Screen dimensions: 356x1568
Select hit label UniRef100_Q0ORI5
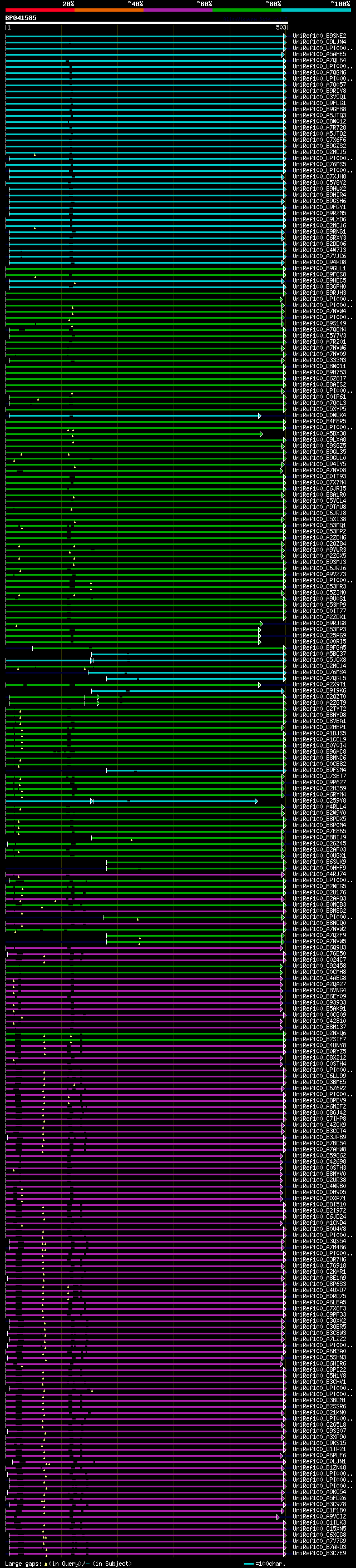[319, 641]
